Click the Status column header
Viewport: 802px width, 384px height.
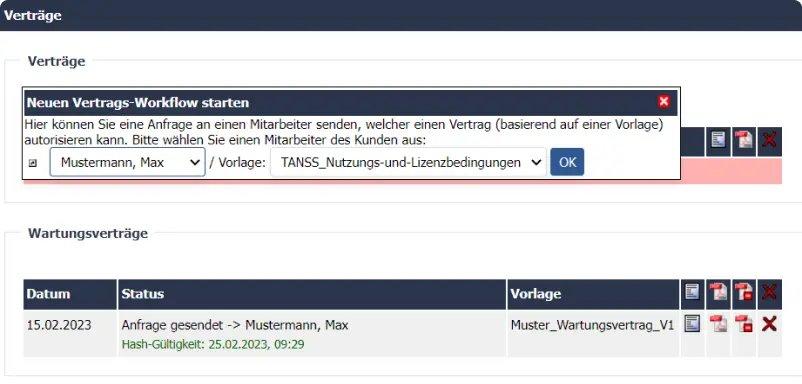(312, 294)
